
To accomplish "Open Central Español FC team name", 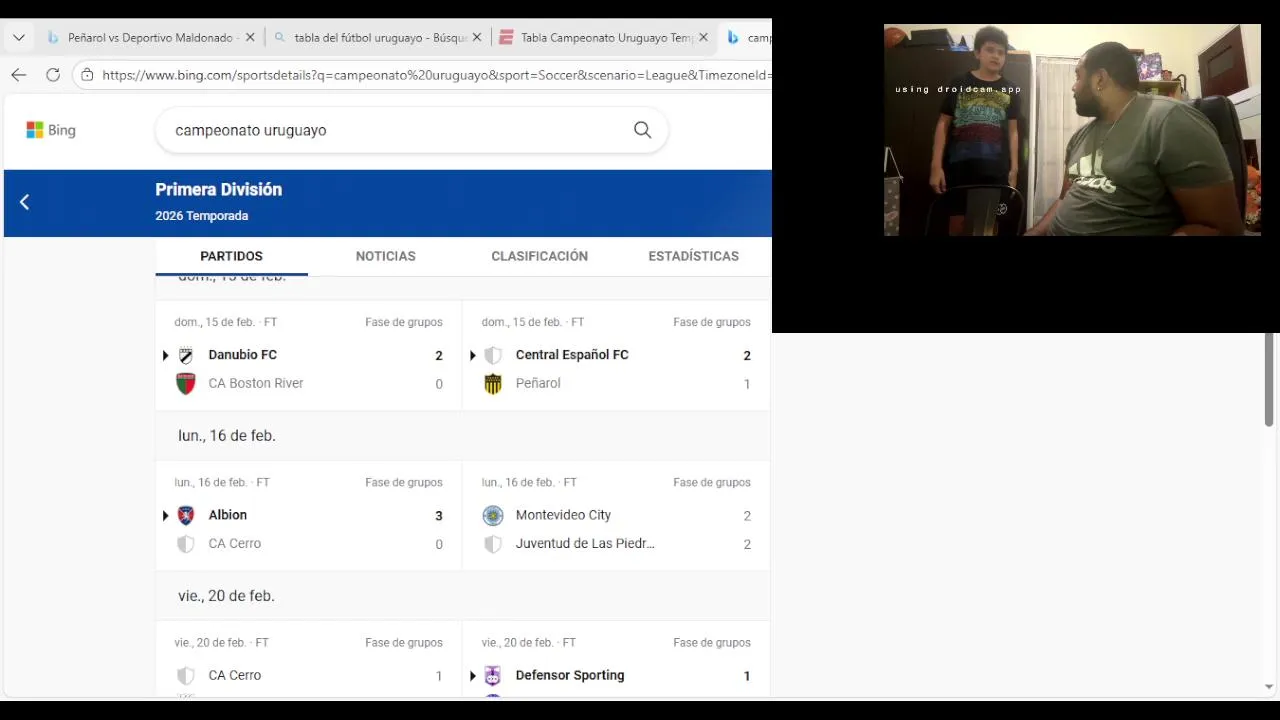I will (572, 355).
